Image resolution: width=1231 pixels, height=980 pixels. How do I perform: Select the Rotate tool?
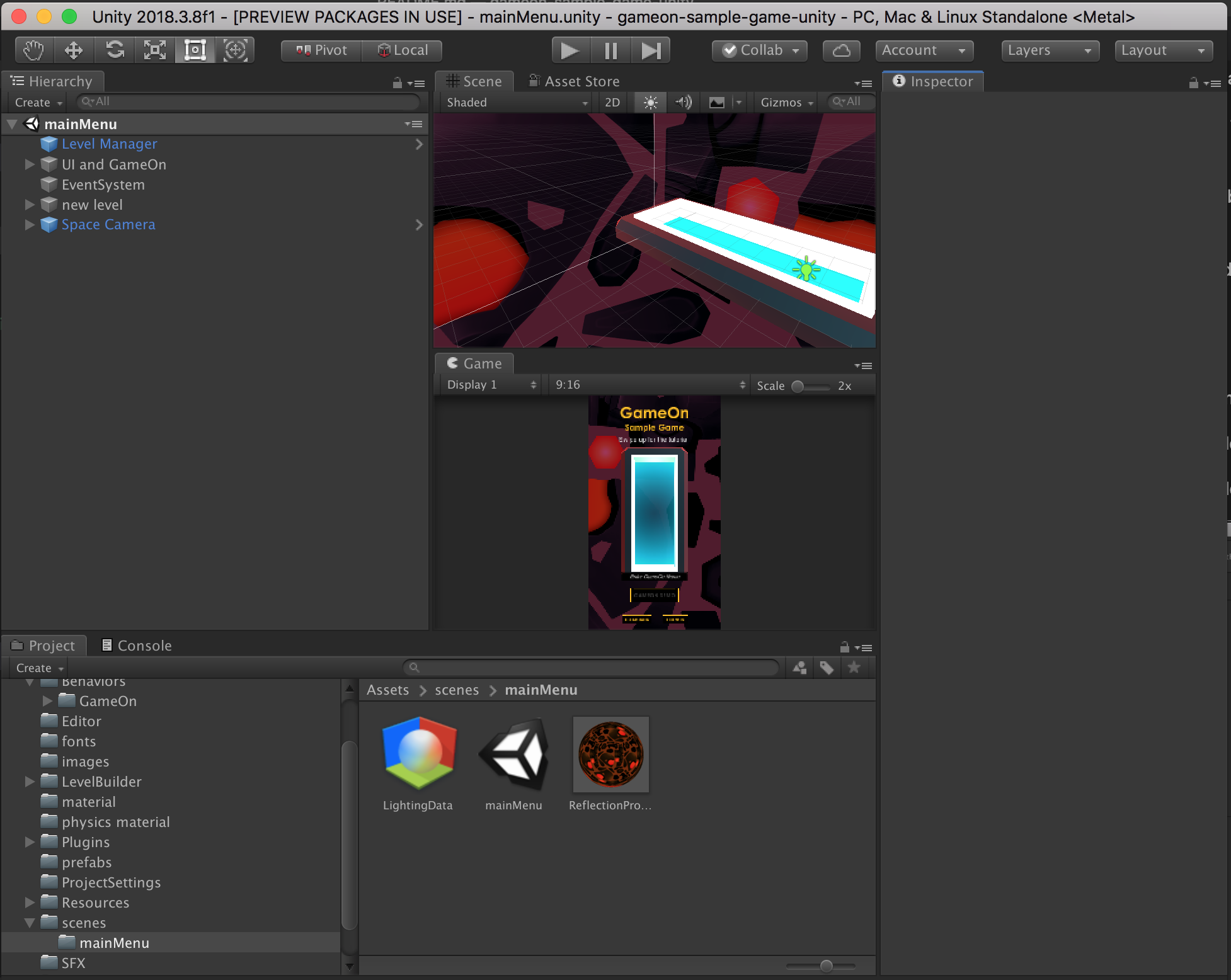[x=115, y=50]
